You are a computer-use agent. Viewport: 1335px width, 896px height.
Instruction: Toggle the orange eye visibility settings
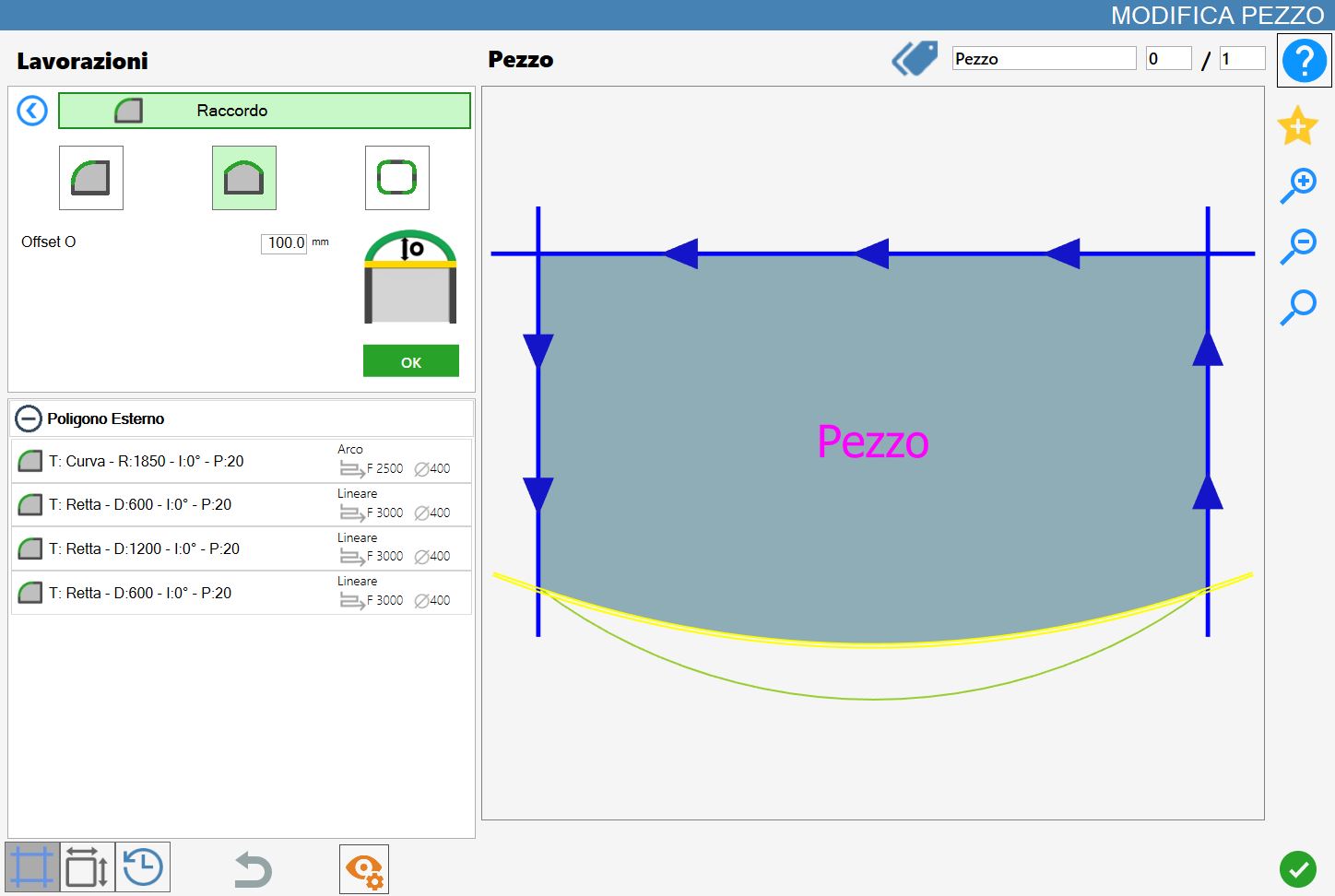pyautogui.click(x=364, y=869)
